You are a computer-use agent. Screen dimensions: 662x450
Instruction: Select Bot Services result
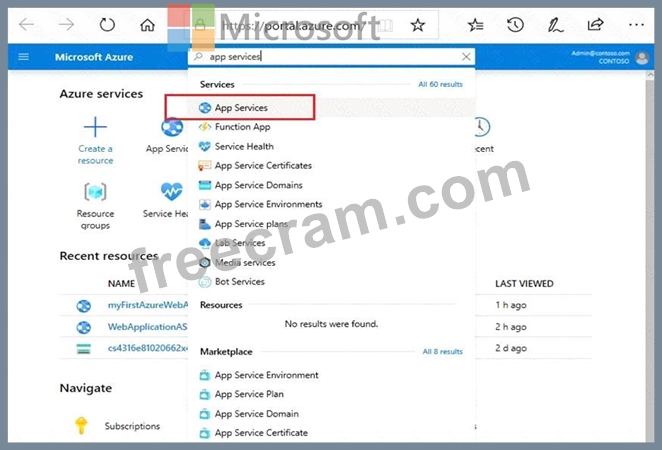point(331,282)
